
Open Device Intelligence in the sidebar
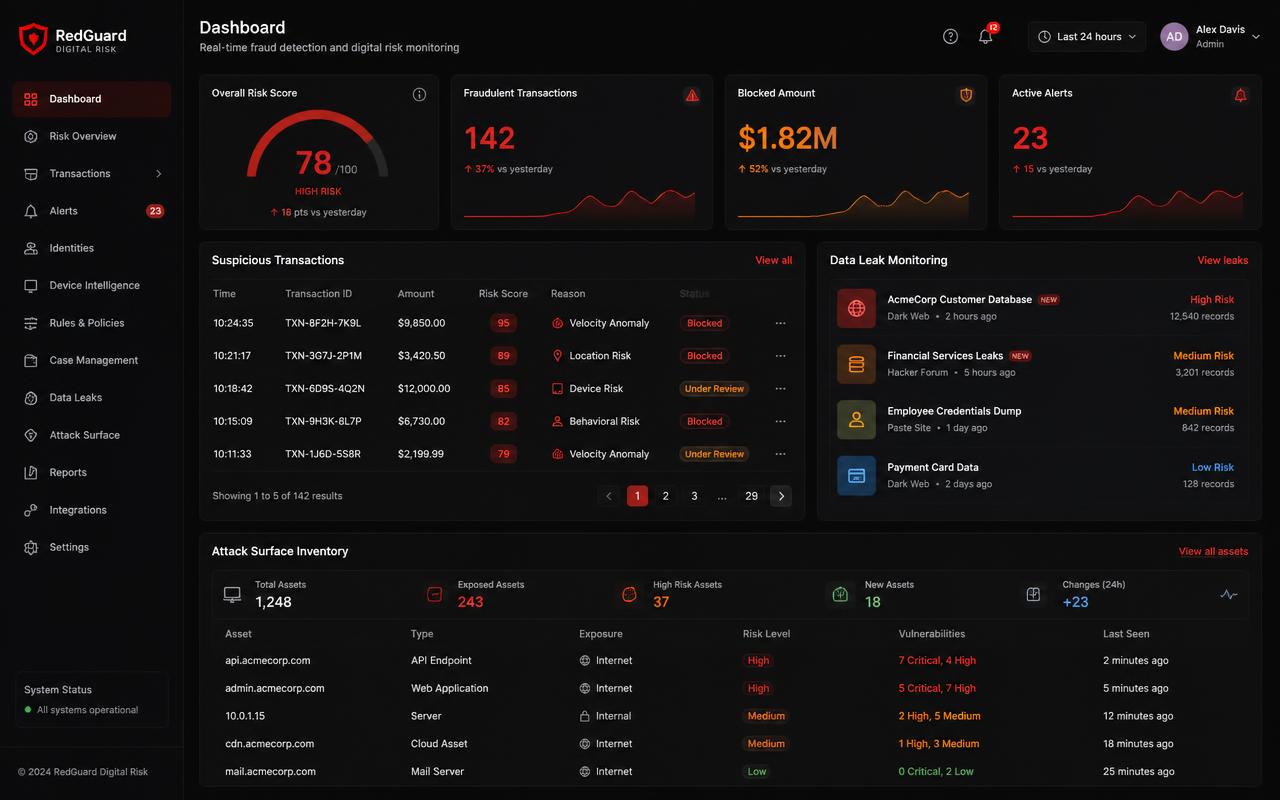(x=92, y=286)
